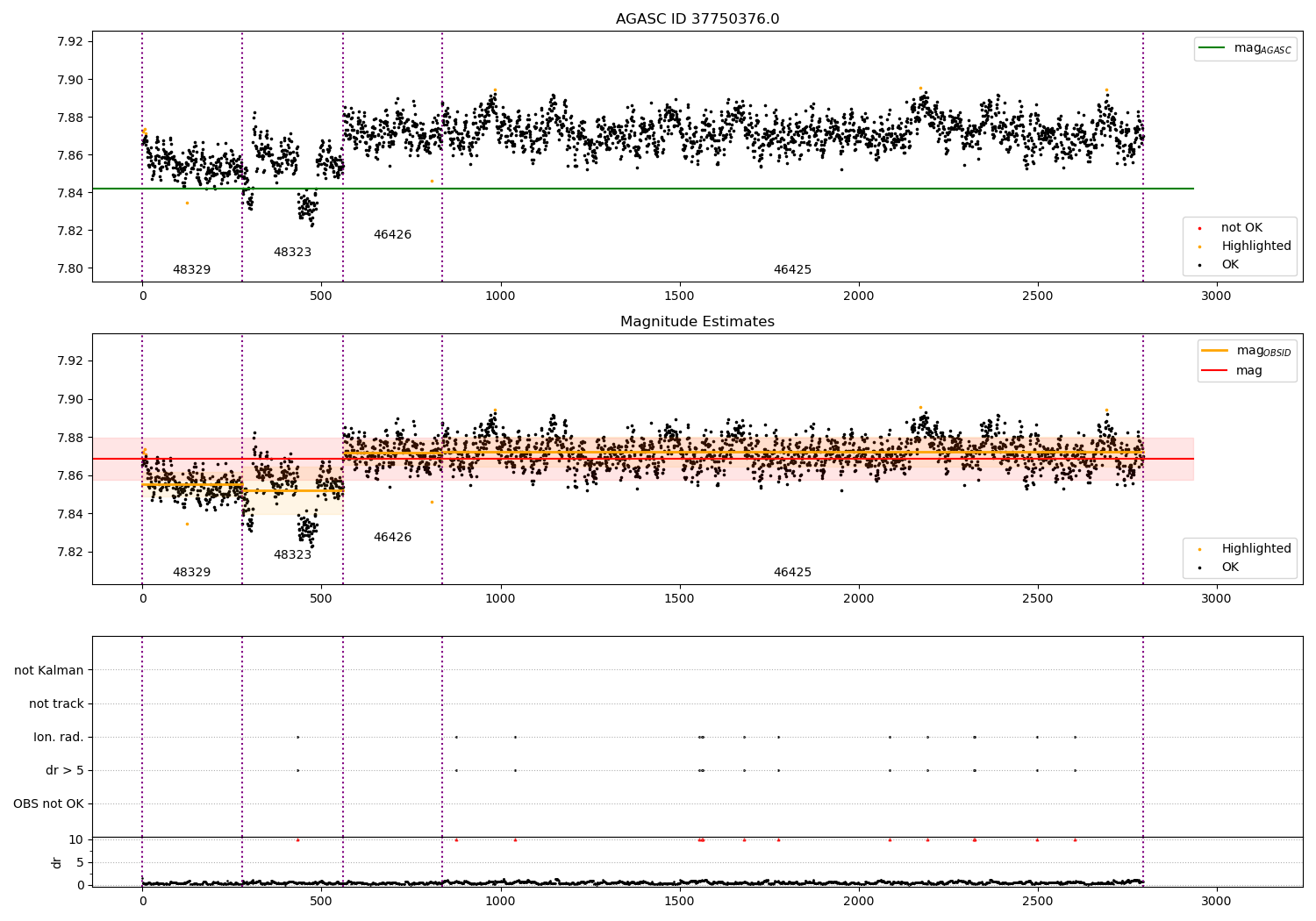This screenshot has height=921, width=1316.
Task: Click the 3000 x-tick on the bottom plot
Action: (1216, 901)
